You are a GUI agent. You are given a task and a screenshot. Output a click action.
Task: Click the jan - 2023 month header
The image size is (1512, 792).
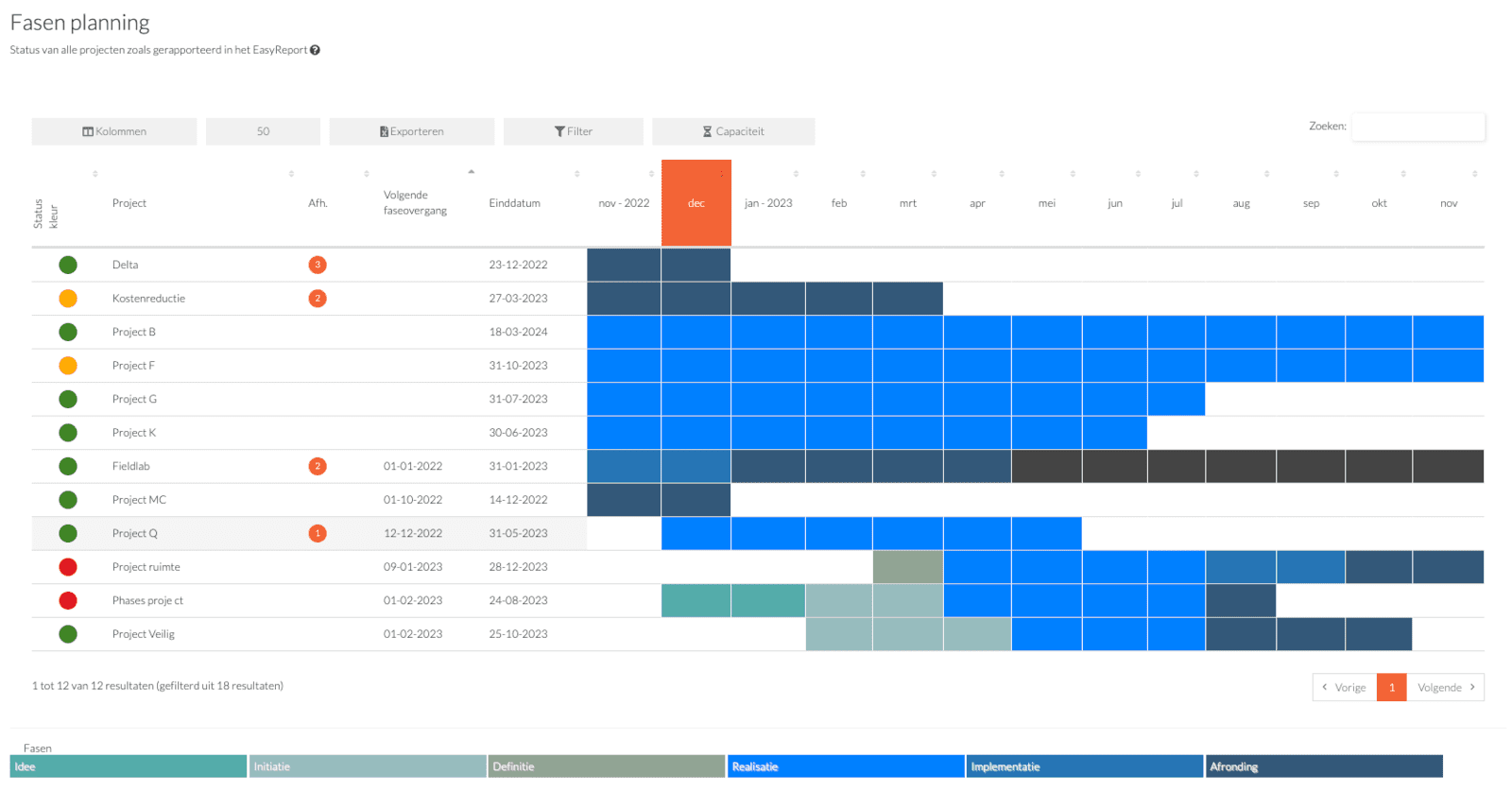point(768,203)
